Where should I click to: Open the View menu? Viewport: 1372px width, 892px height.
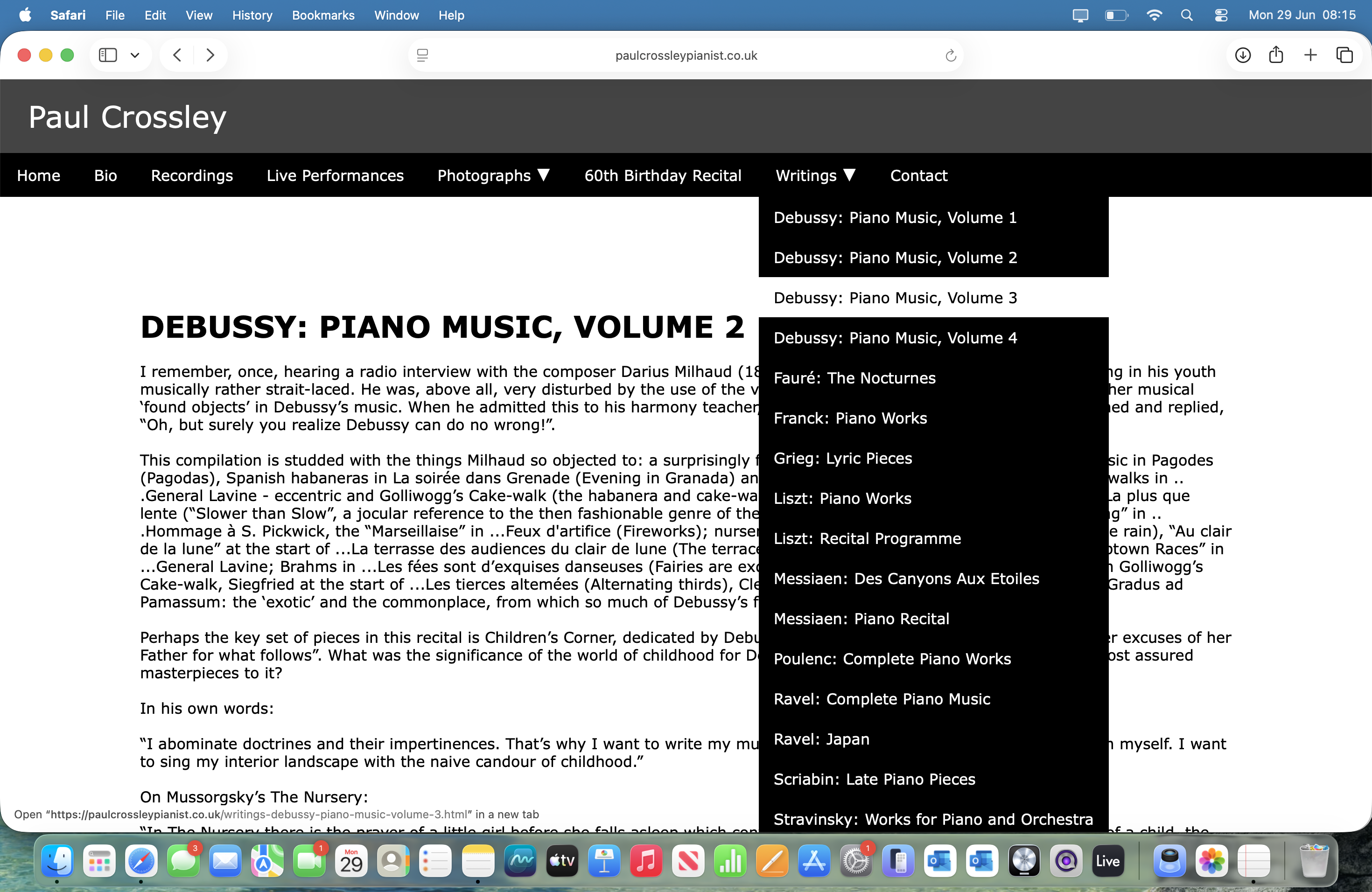199,15
